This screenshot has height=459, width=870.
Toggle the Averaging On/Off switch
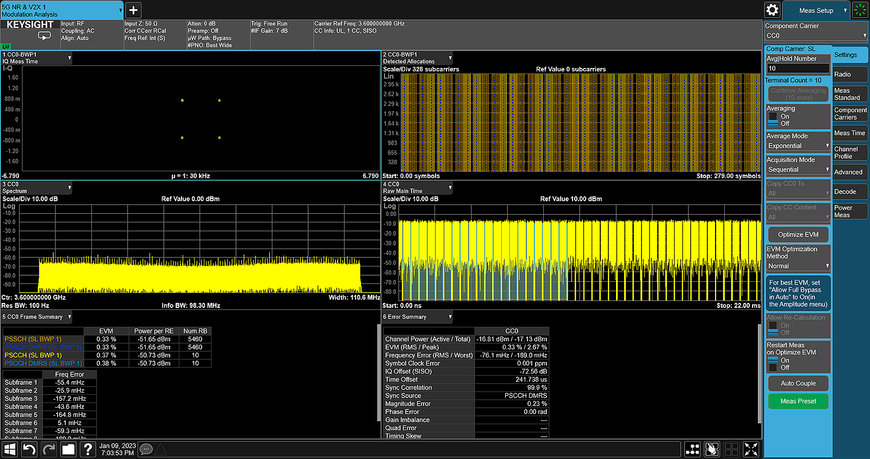(x=773, y=120)
